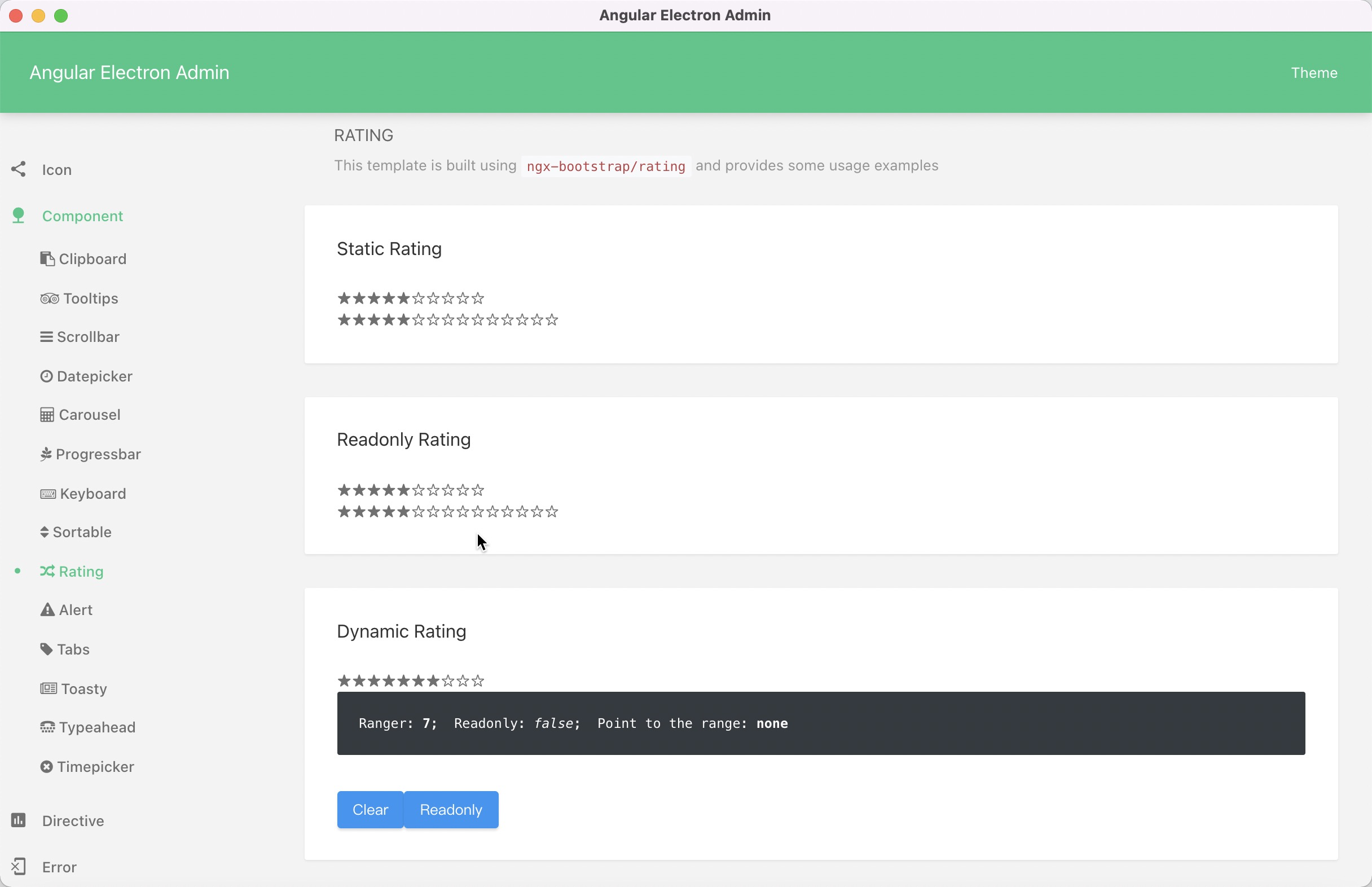
Task: Click the Scrollbar bars icon
Action: click(x=47, y=337)
